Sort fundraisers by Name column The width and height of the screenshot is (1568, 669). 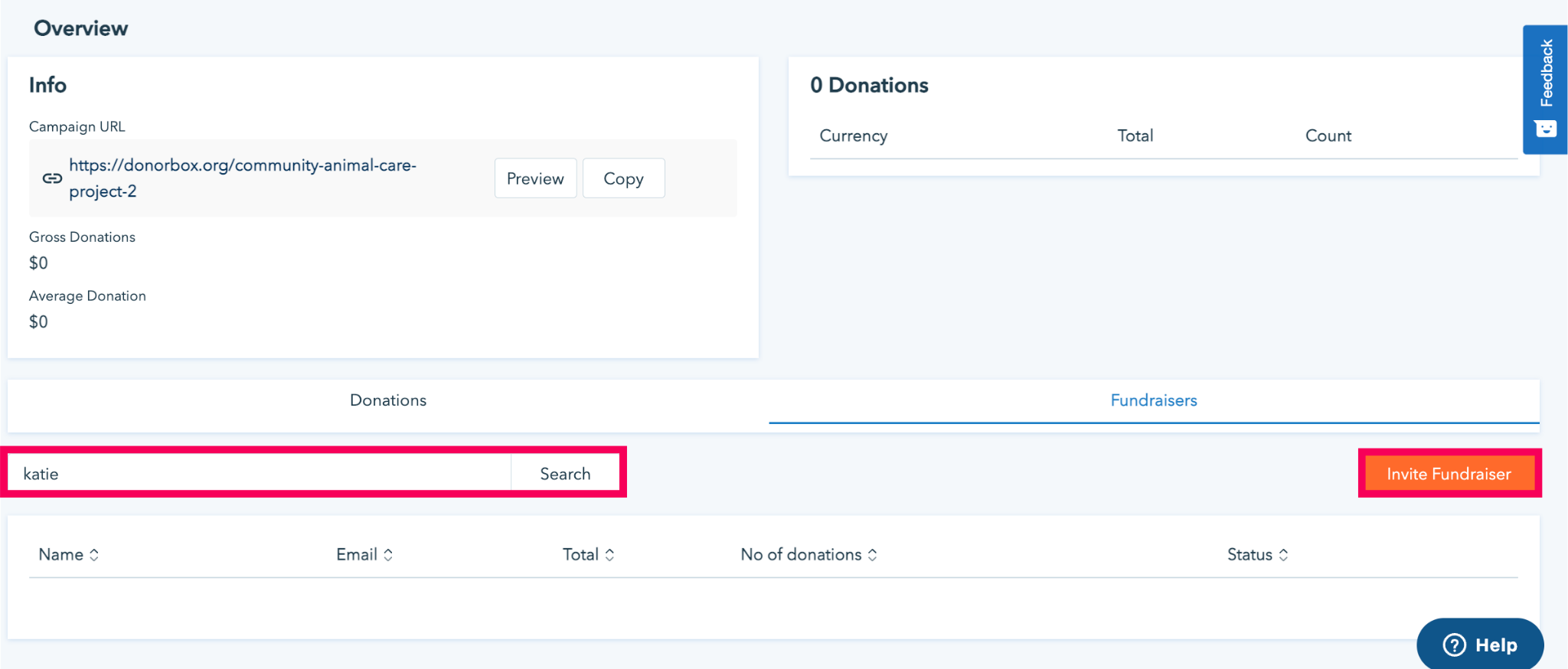click(69, 554)
